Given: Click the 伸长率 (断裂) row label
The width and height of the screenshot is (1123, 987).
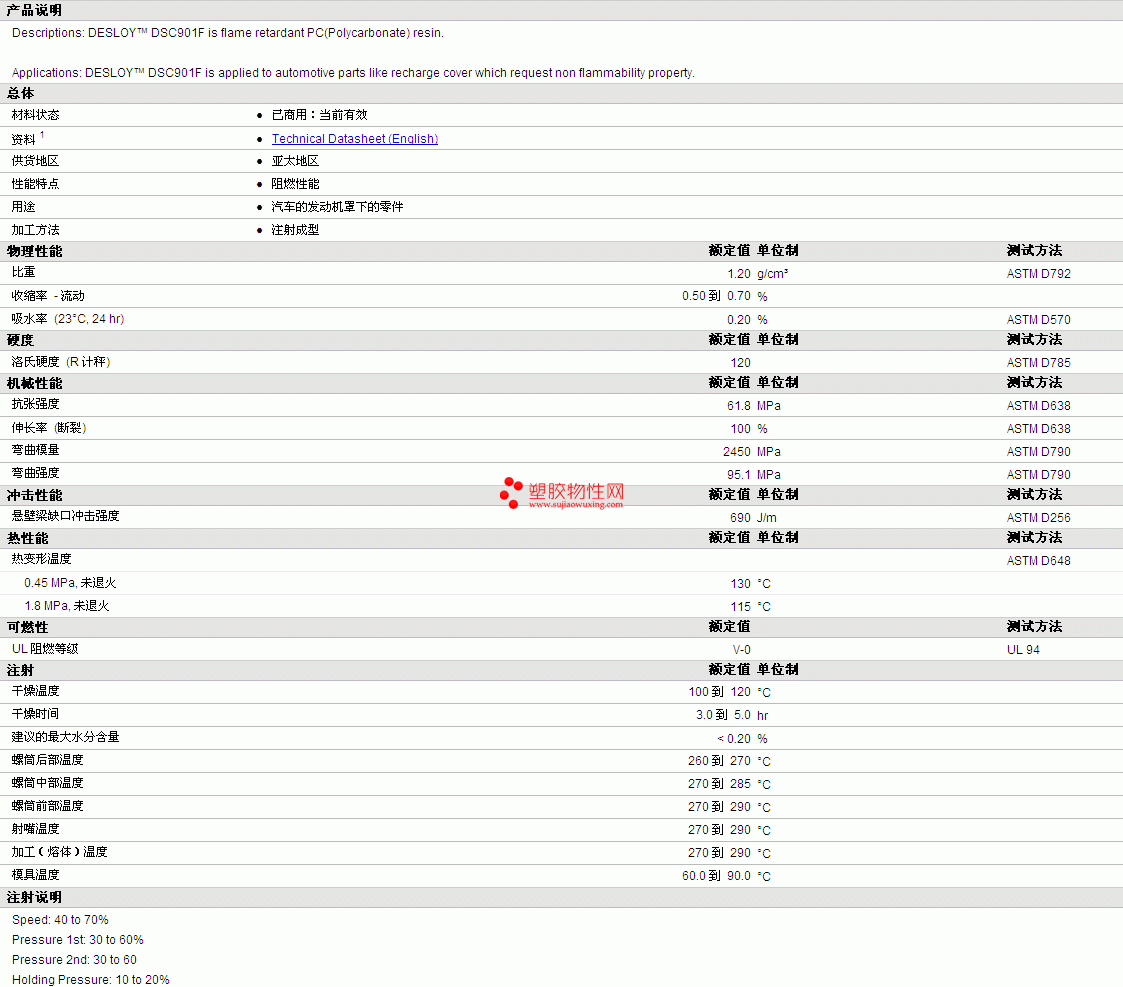Looking at the screenshot, I should [x=49, y=428].
